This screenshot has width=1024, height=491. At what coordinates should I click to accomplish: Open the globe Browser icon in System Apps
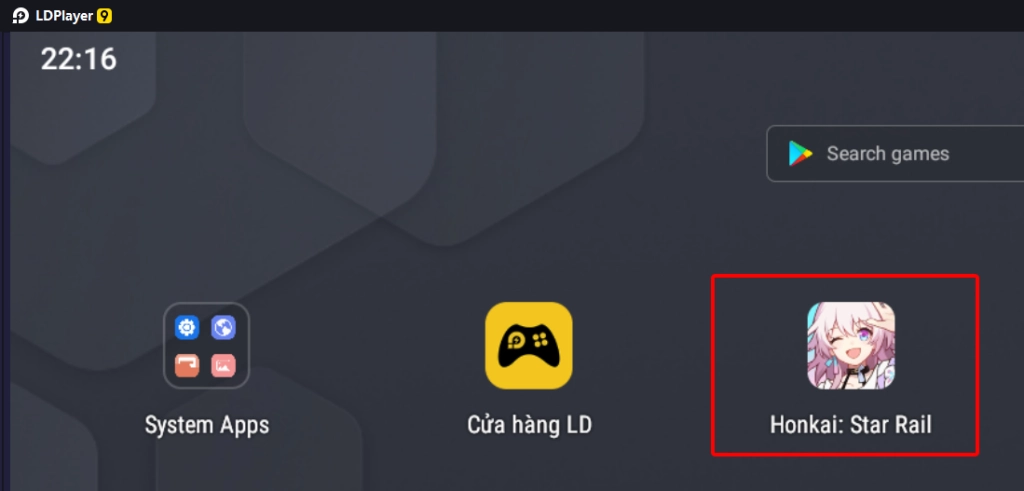point(223,327)
